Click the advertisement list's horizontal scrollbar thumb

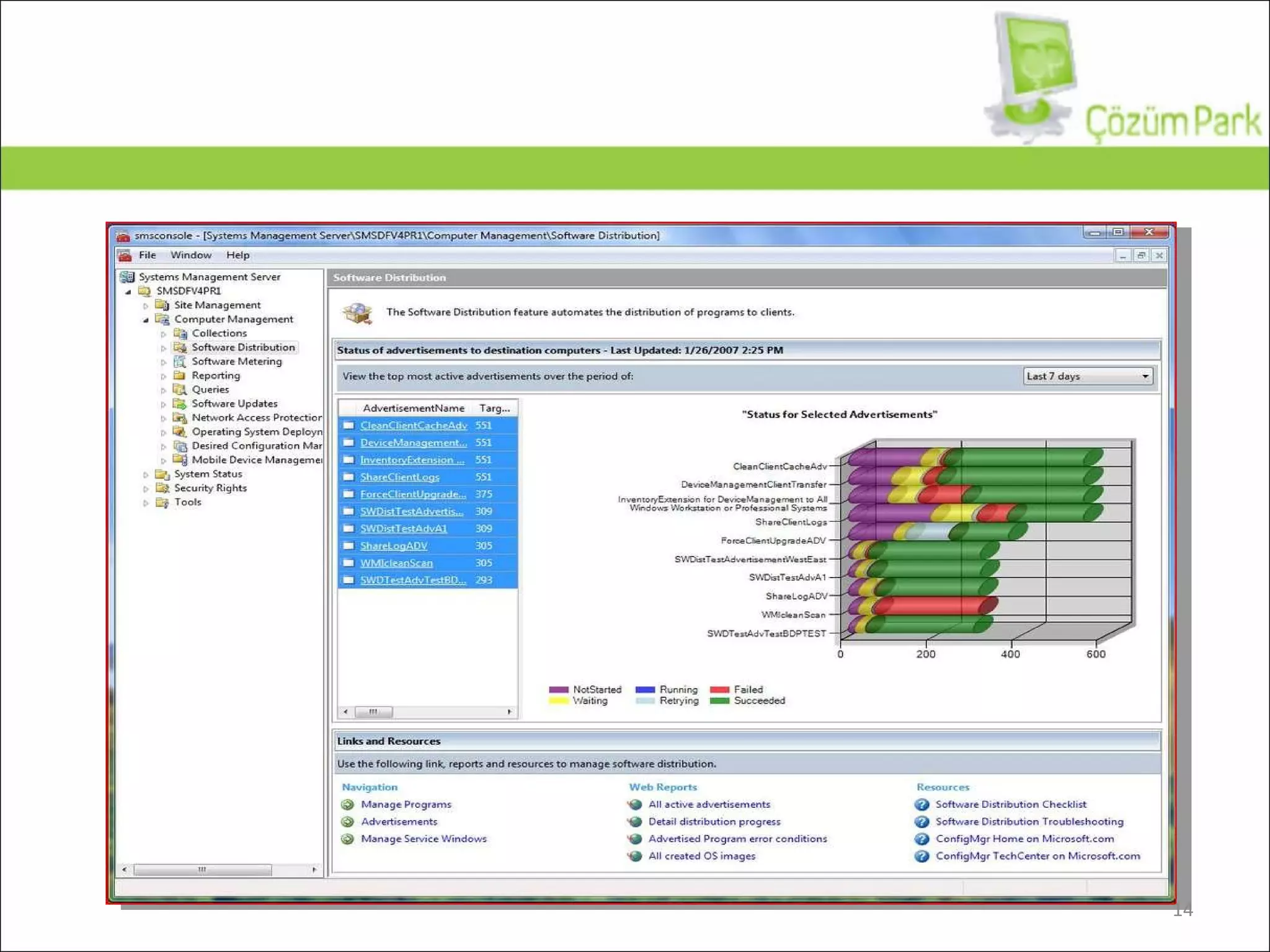pyautogui.click(x=373, y=712)
